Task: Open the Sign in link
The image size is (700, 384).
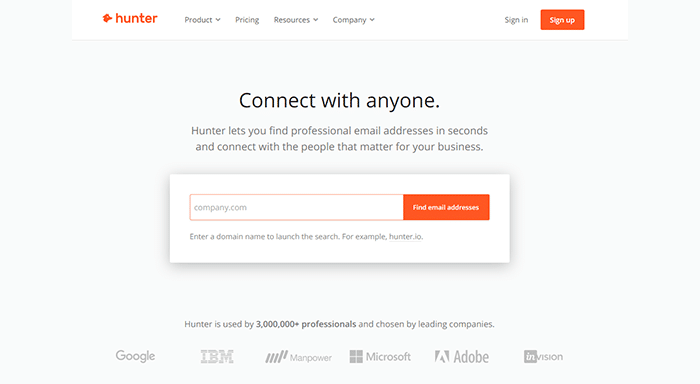Action: click(516, 20)
